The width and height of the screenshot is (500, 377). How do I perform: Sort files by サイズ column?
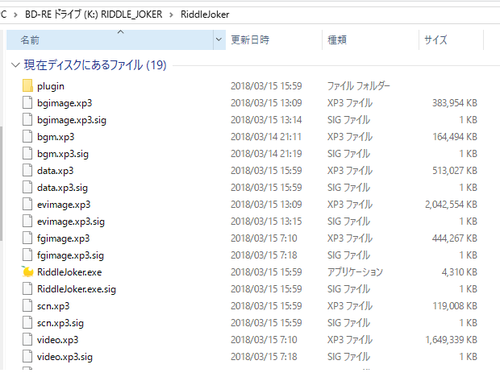click(451, 40)
